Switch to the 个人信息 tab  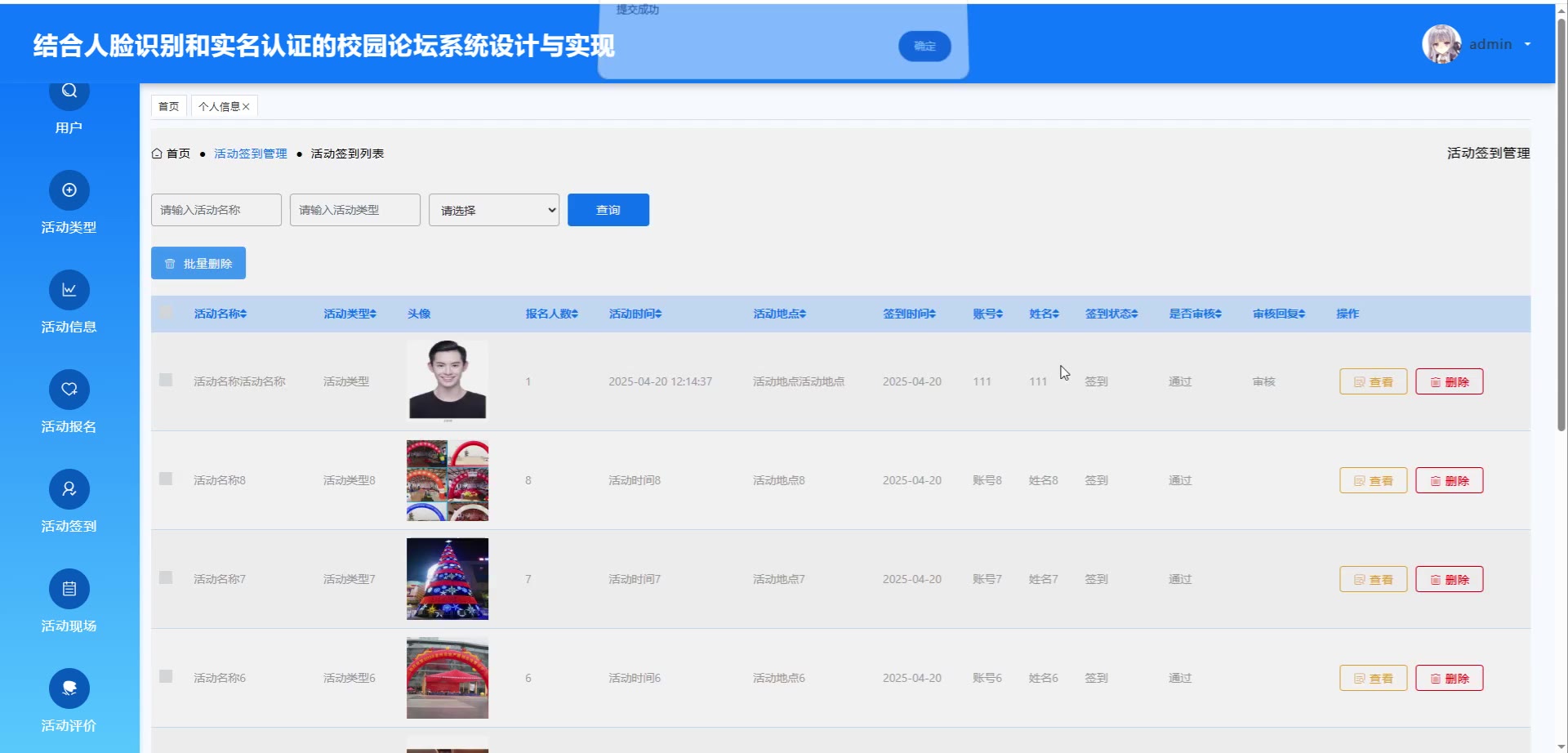[x=219, y=107]
